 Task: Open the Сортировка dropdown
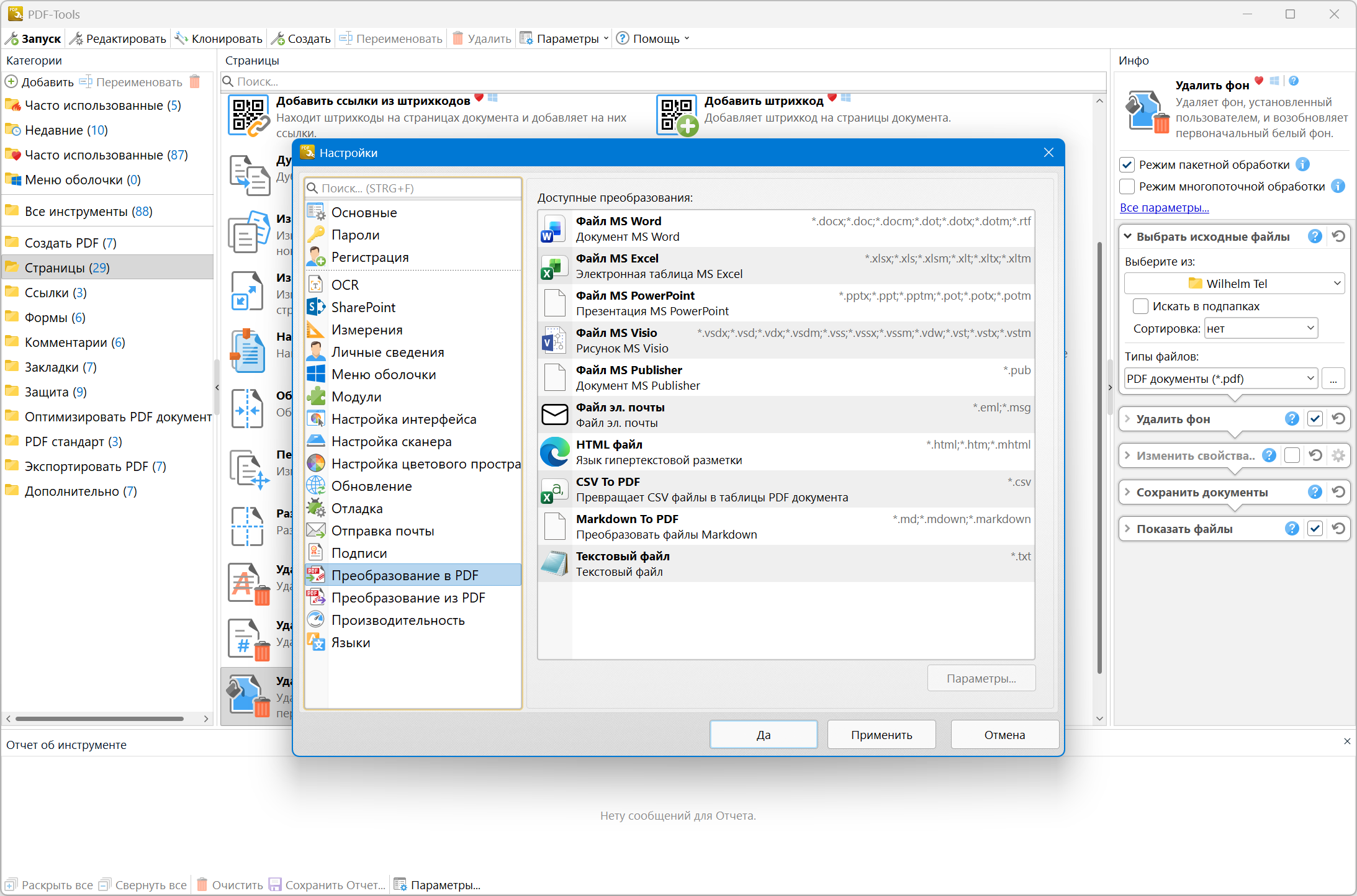tap(1260, 328)
